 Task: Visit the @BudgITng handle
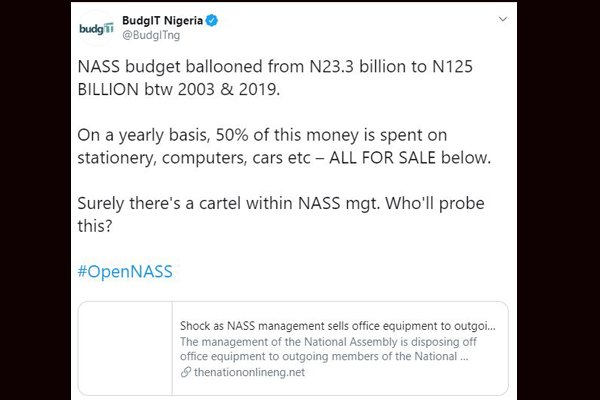coord(151,35)
